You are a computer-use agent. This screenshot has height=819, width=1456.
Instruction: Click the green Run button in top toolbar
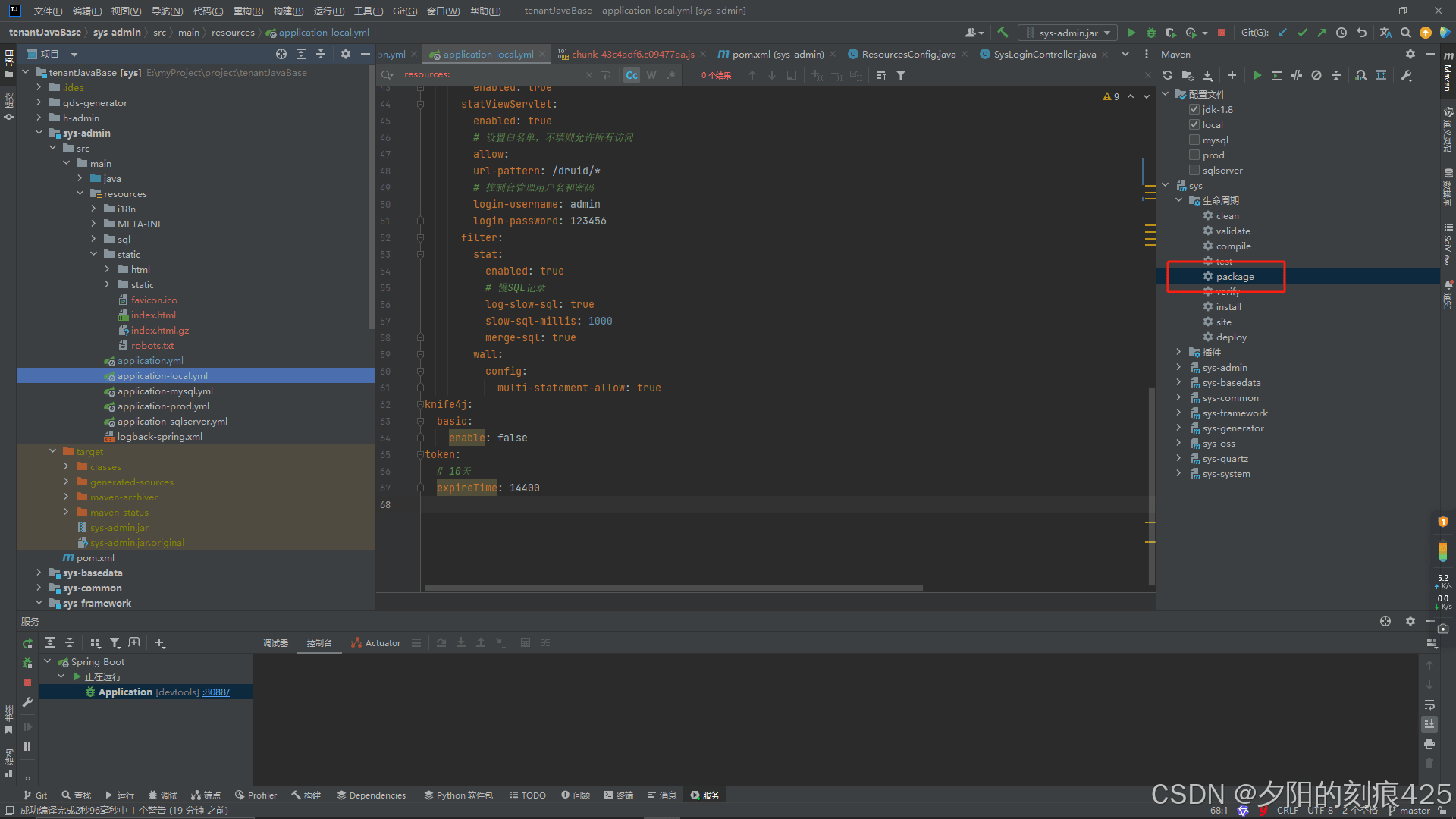[1131, 33]
